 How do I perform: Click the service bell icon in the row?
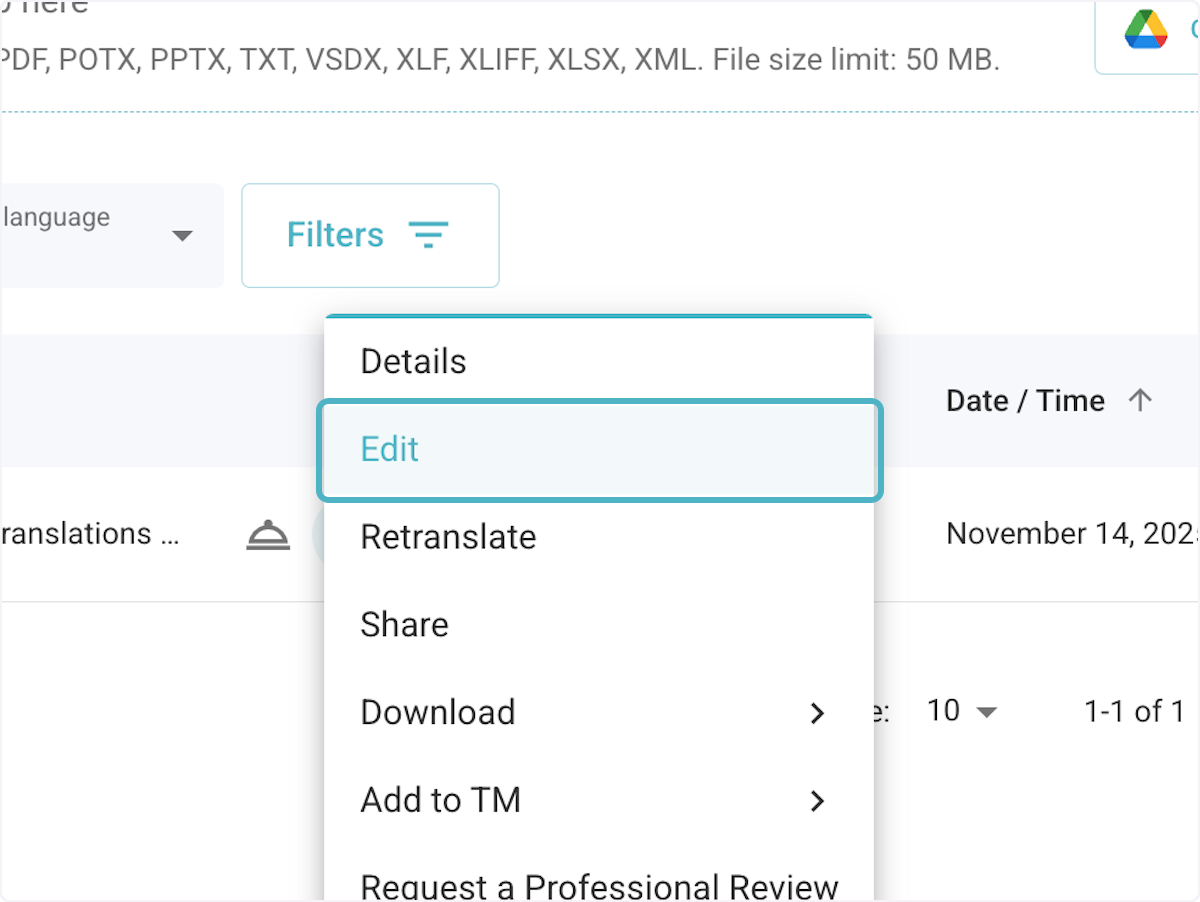[268, 536]
